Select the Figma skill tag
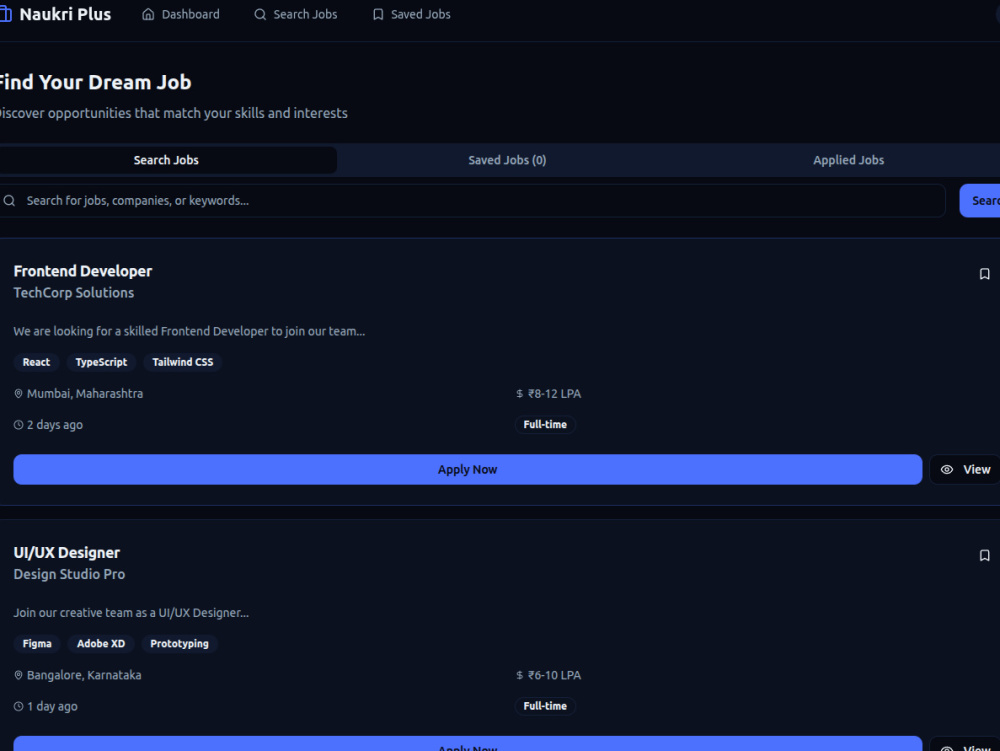The image size is (1000, 751). pos(37,644)
